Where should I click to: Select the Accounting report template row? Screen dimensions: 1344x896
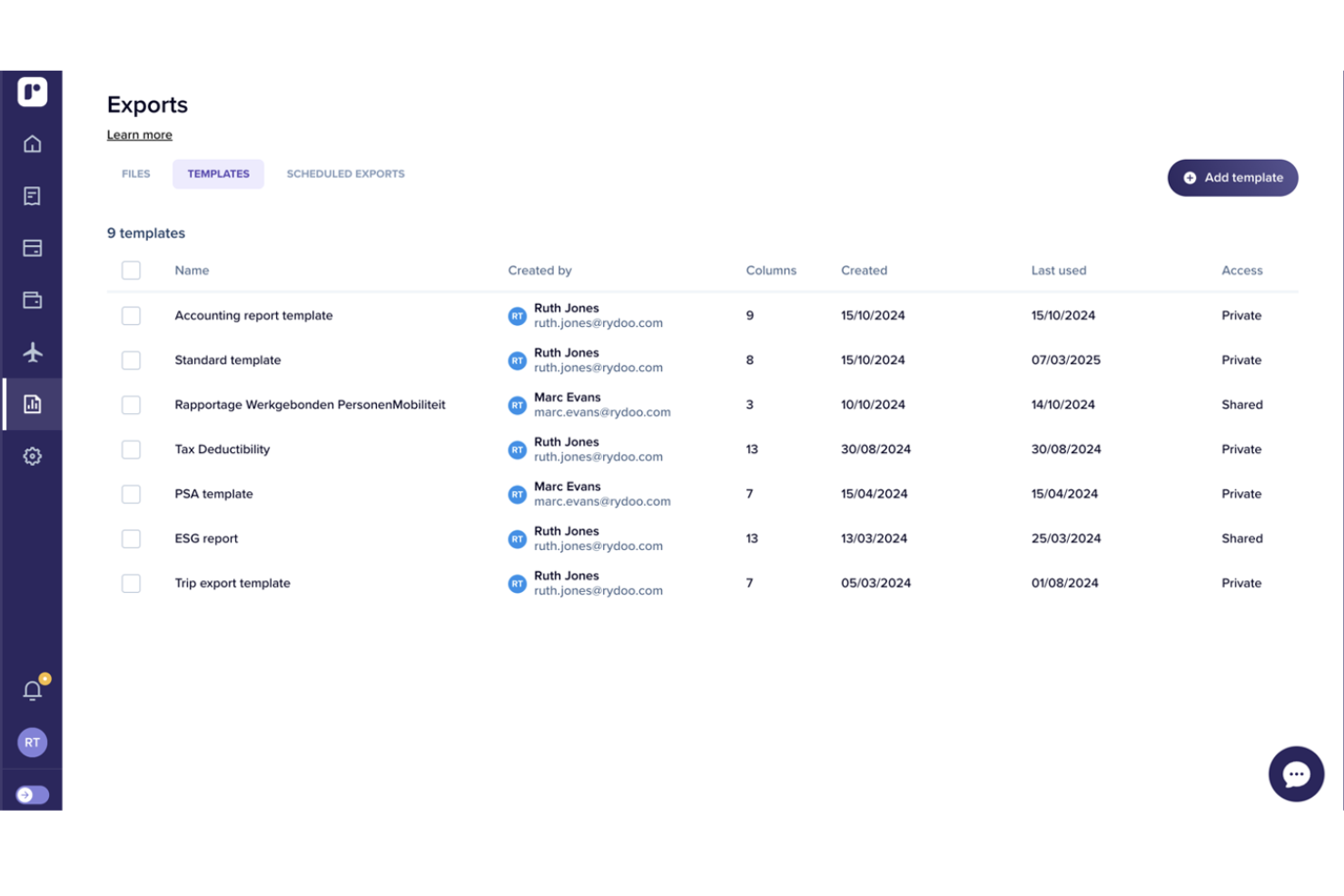tap(254, 315)
